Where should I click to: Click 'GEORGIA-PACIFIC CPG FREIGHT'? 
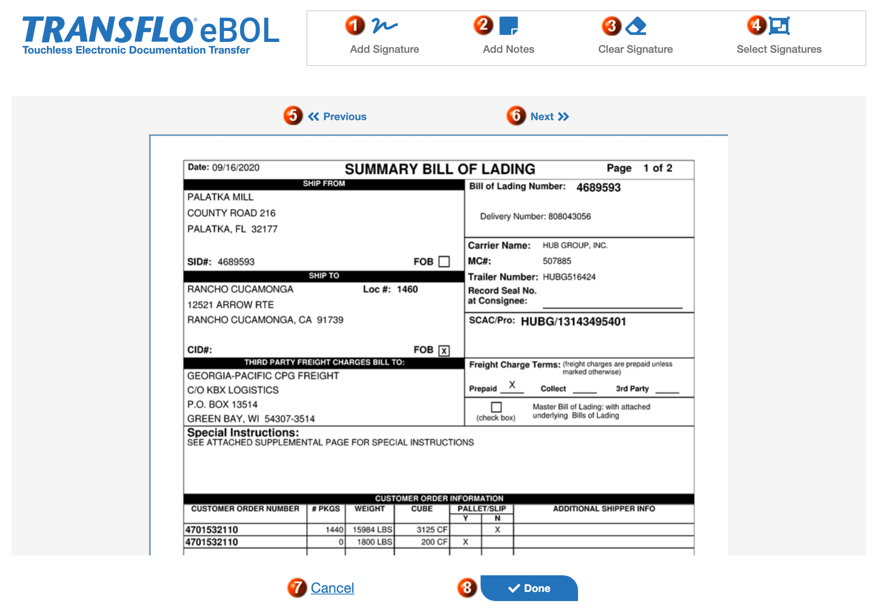tap(263, 376)
